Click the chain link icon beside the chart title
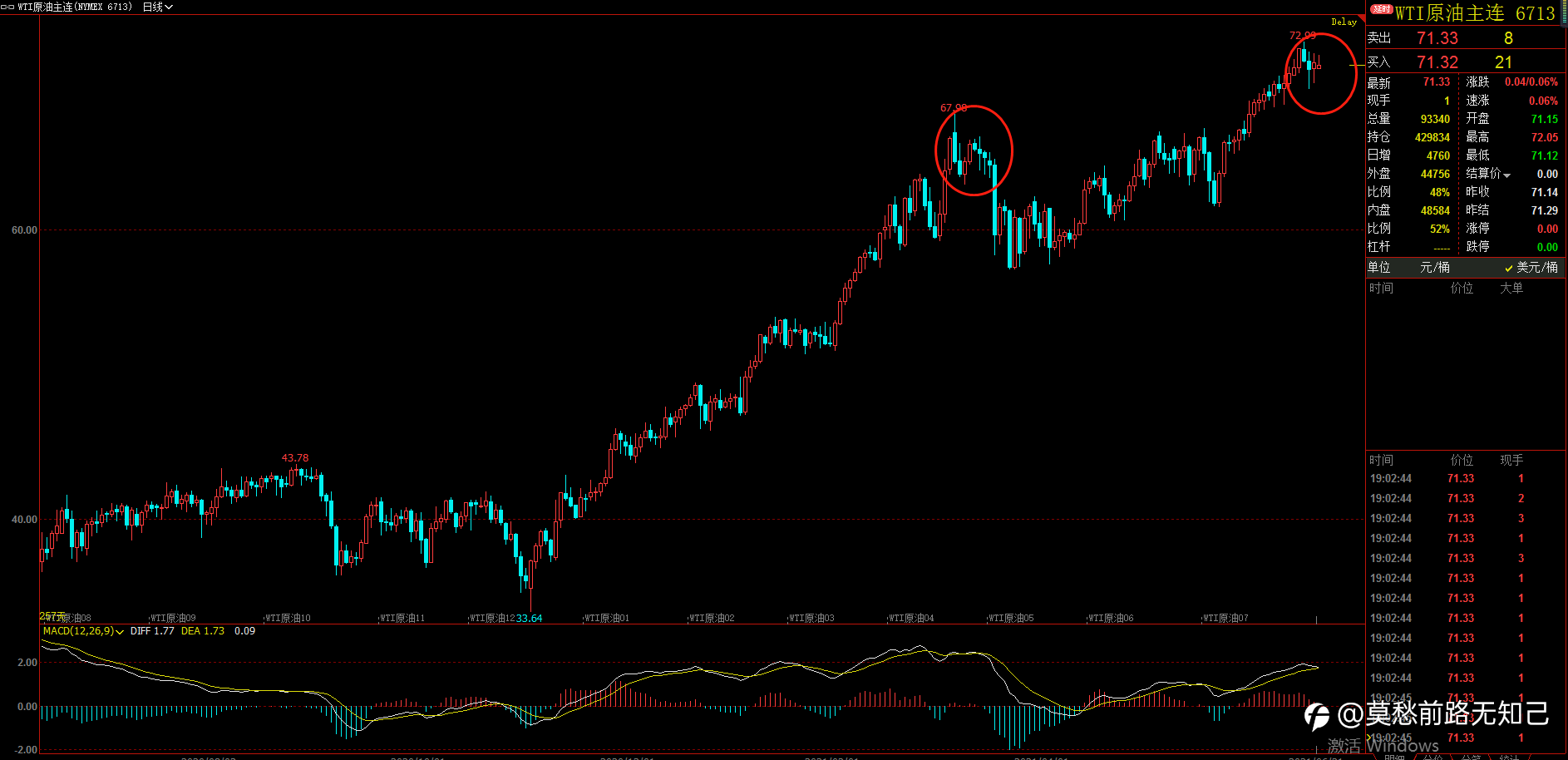The image size is (1568, 760). (7, 7)
